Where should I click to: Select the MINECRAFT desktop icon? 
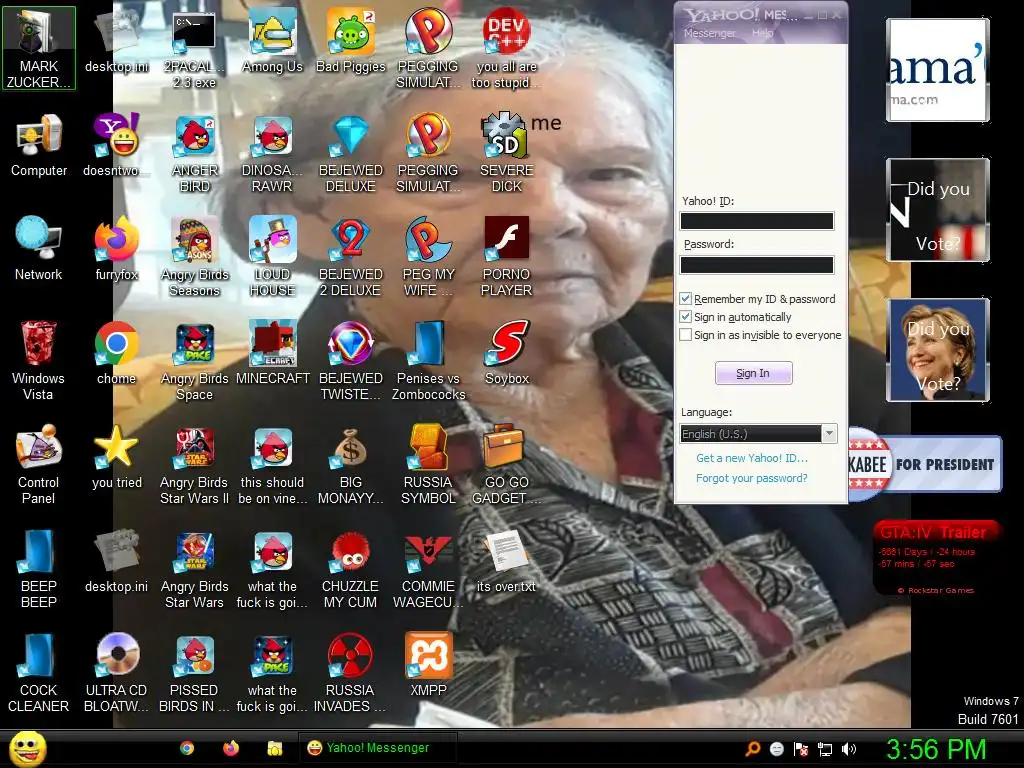click(272, 353)
